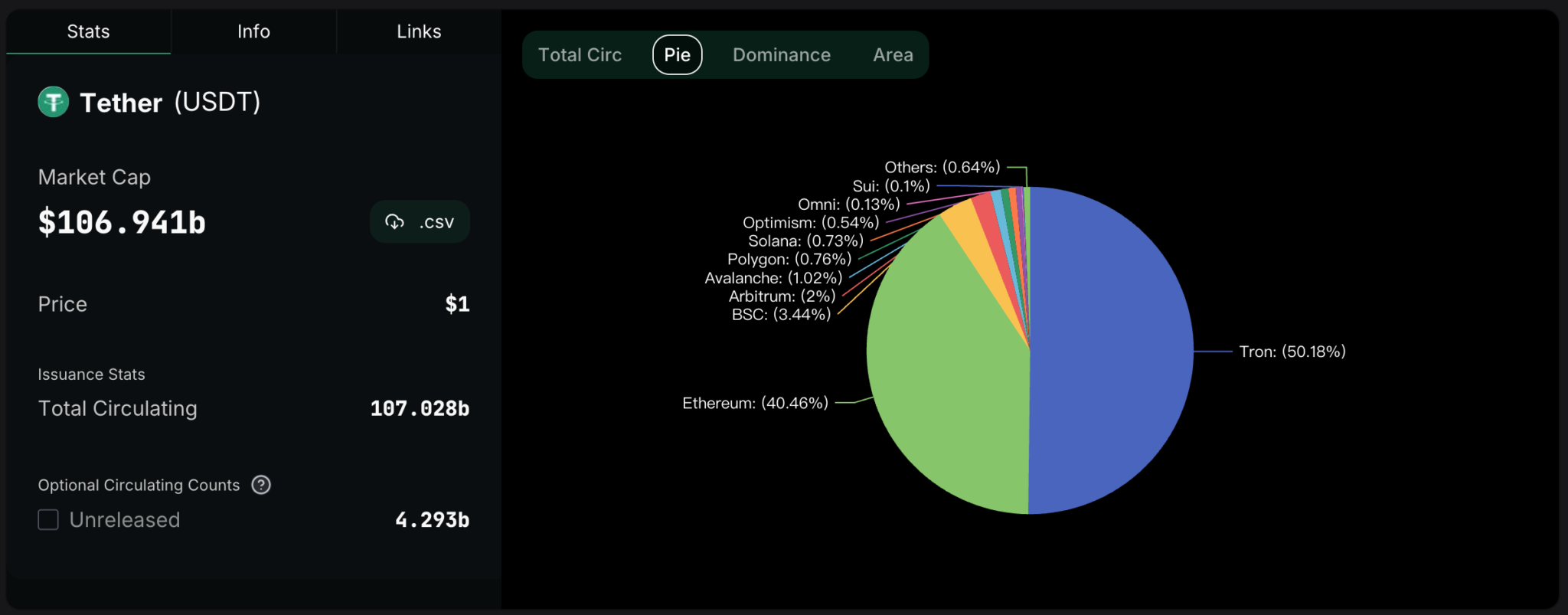Viewport: 1568px width, 615px height.
Task: Click the cloud download icon
Action: 394,222
